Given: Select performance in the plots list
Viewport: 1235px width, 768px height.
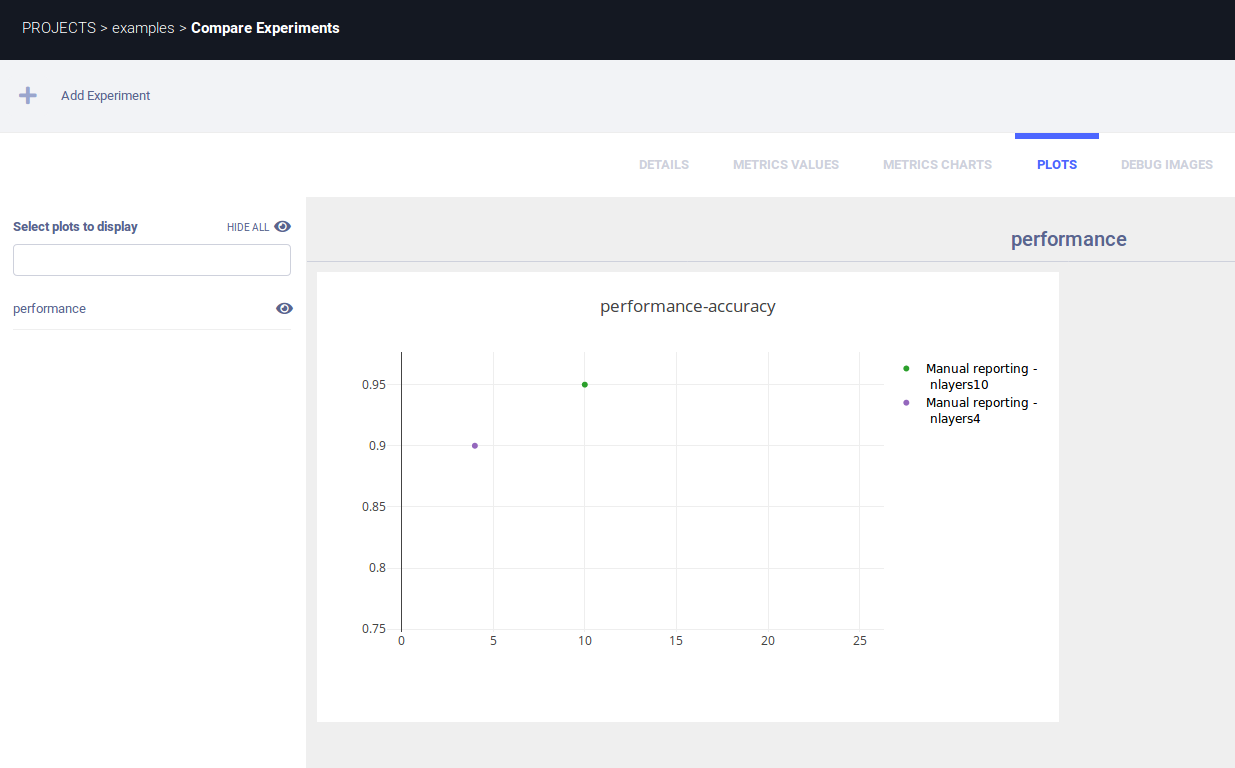Looking at the screenshot, I should (x=50, y=309).
